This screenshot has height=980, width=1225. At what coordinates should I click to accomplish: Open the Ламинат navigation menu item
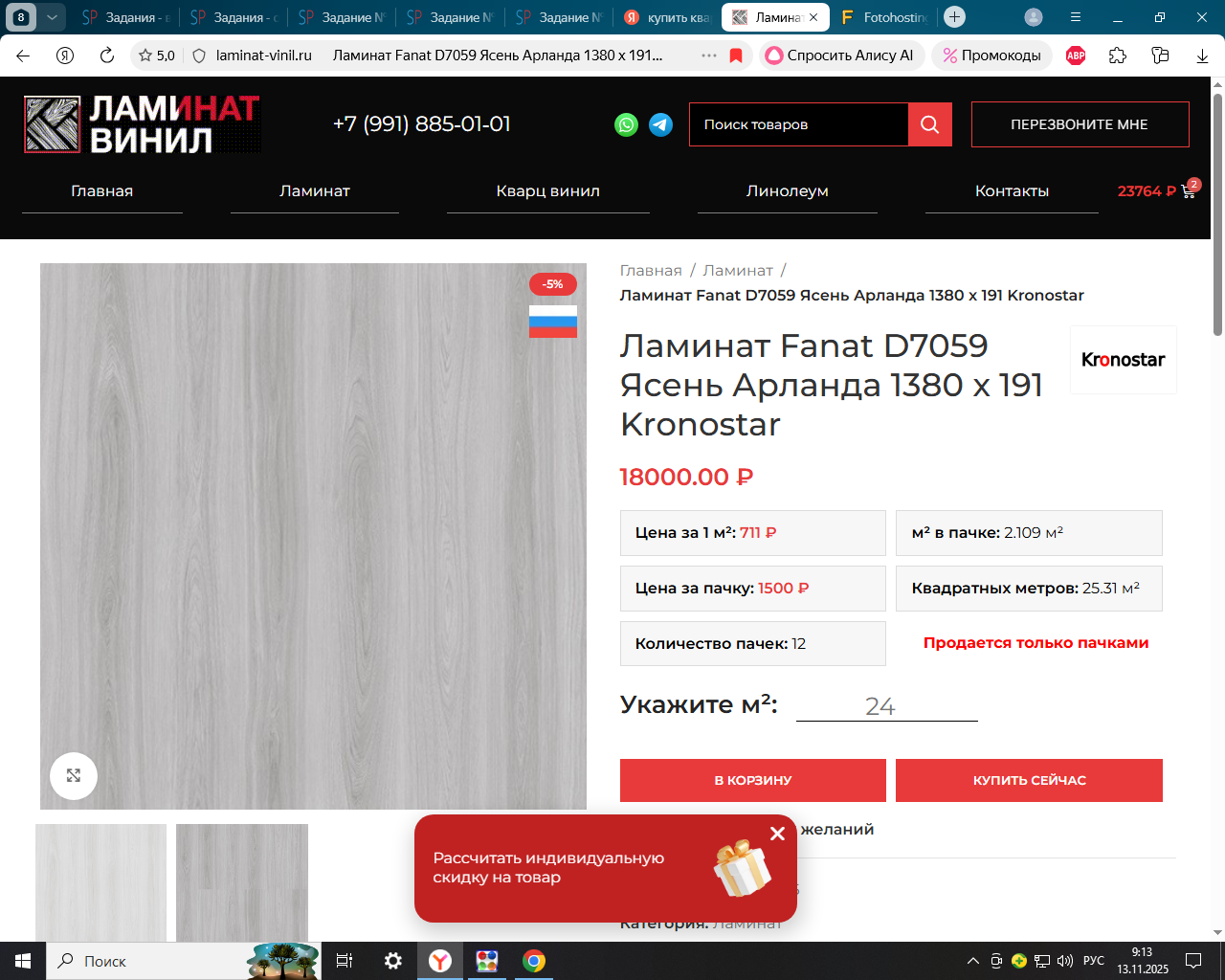tap(315, 190)
